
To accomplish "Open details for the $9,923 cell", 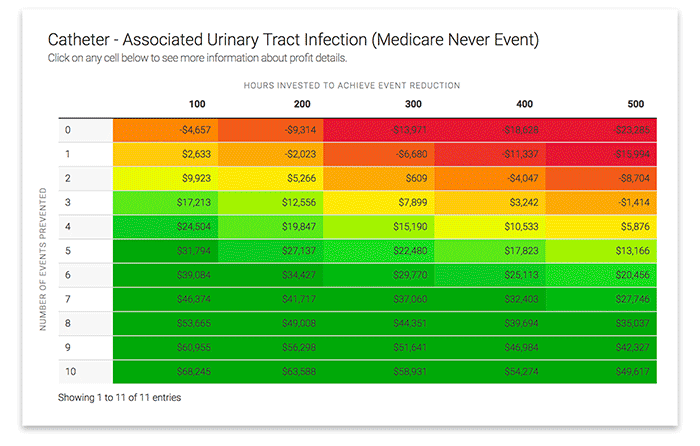I will [x=166, y=179].
